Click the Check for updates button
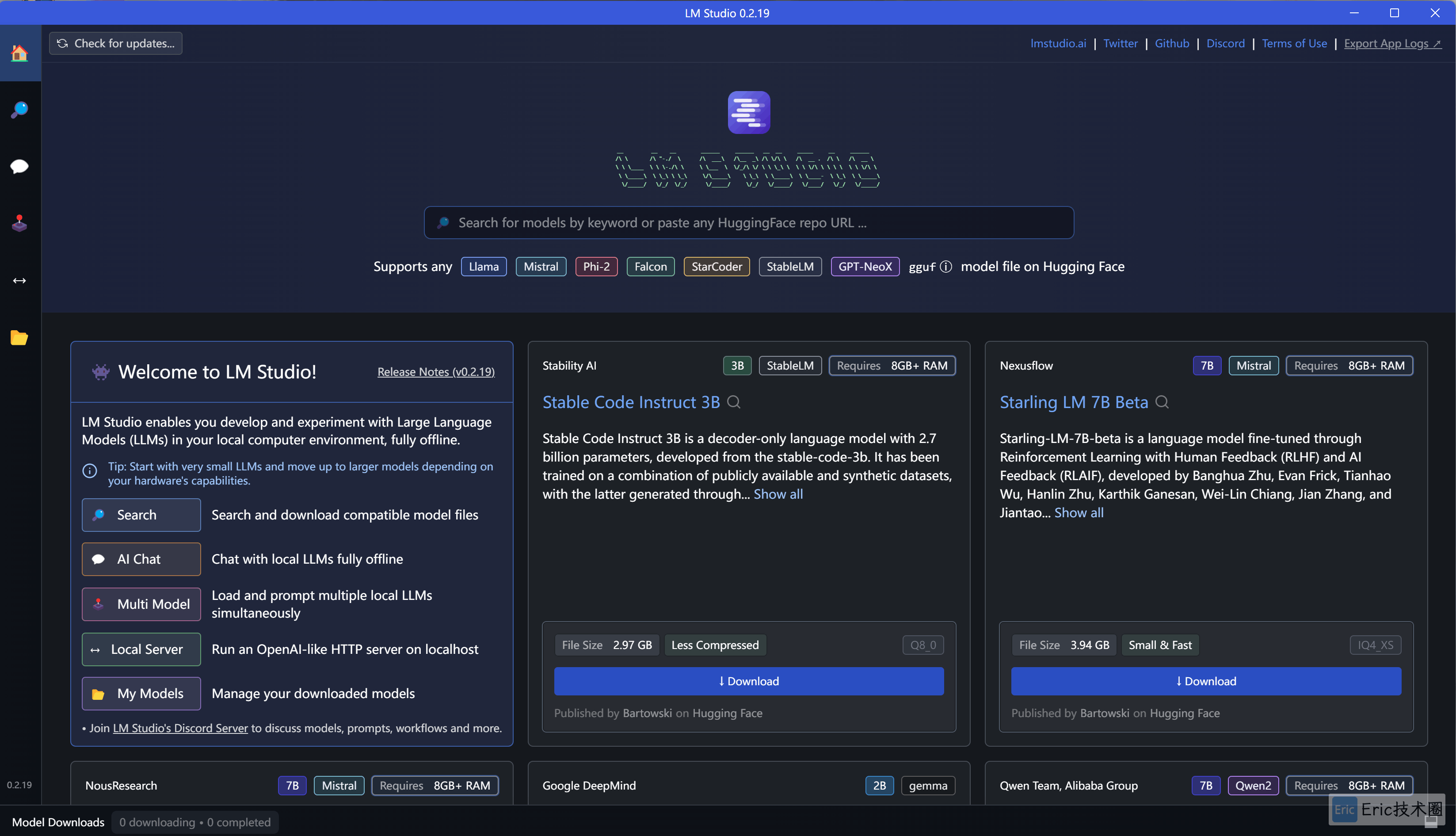 (116, 43)
